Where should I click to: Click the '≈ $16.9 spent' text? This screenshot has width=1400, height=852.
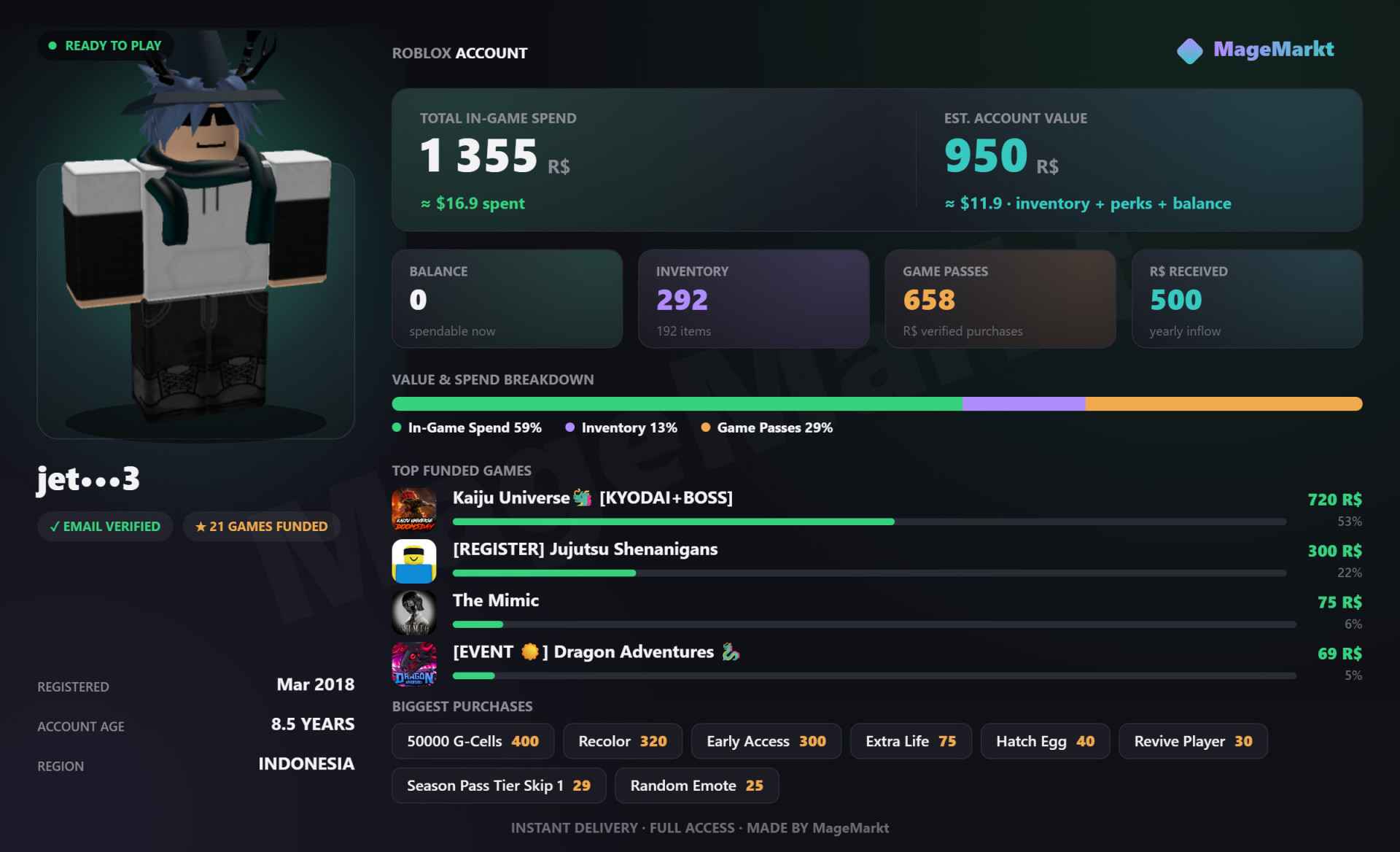tap(472, 204)
